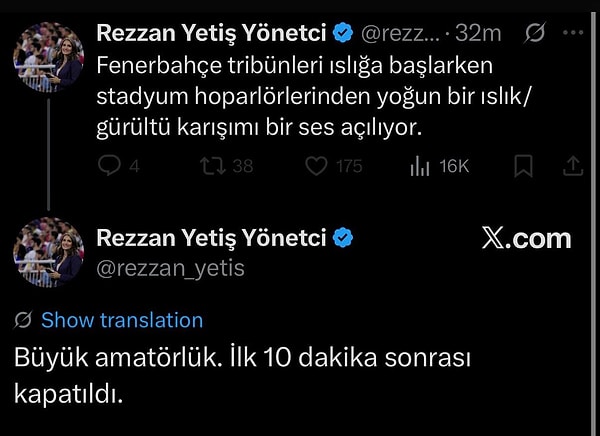Open the @rezzan_yetis handle profile

tap(171, 268)
